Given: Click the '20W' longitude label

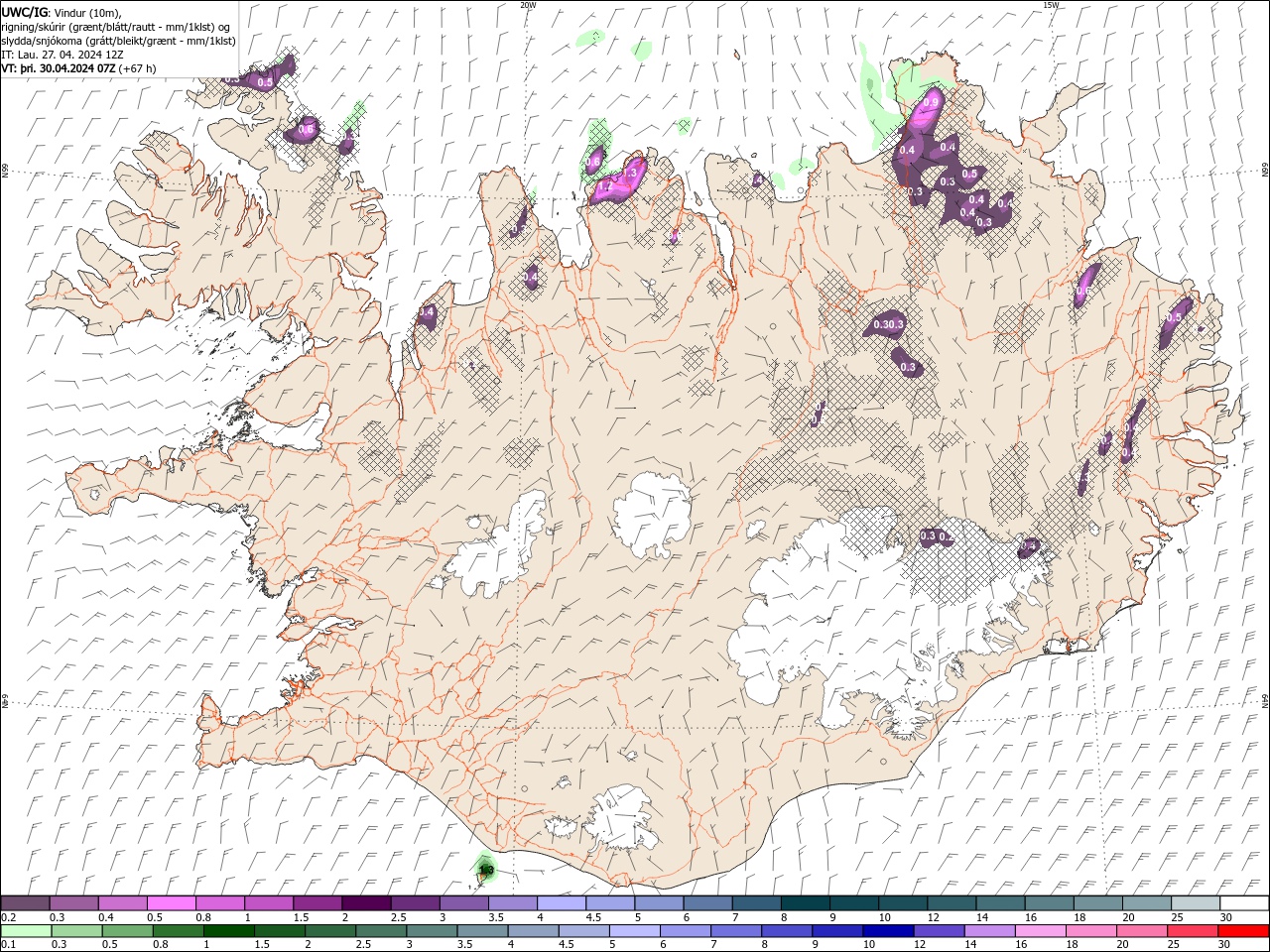Looking at the screenshot, I should point(528,5).
